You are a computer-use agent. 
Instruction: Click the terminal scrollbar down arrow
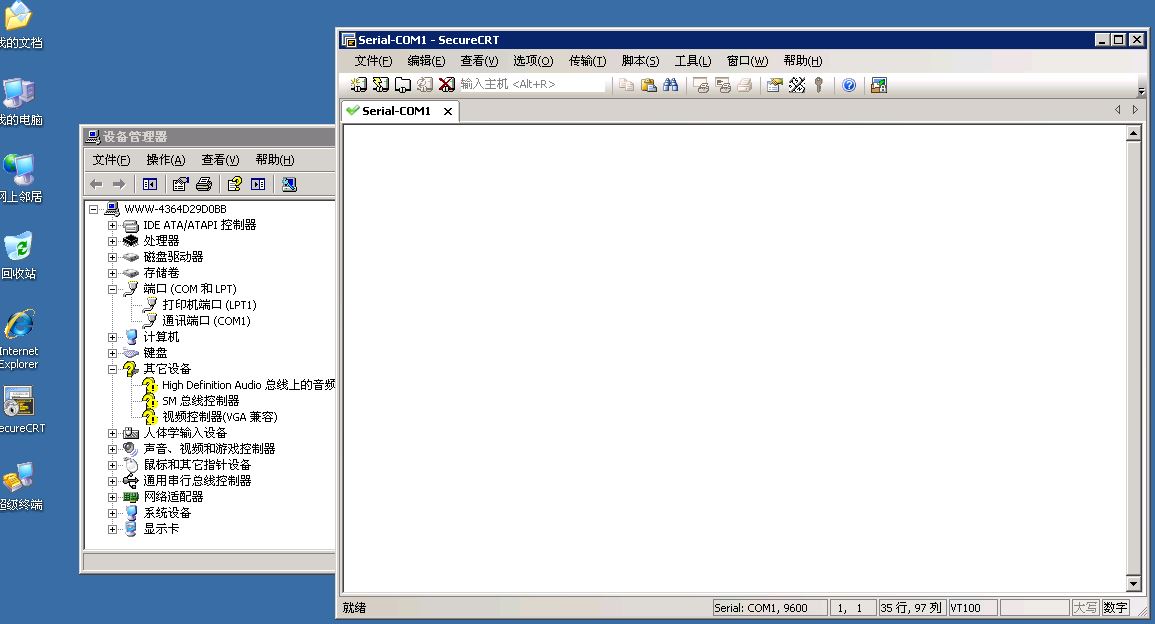tap(1134, 583)
